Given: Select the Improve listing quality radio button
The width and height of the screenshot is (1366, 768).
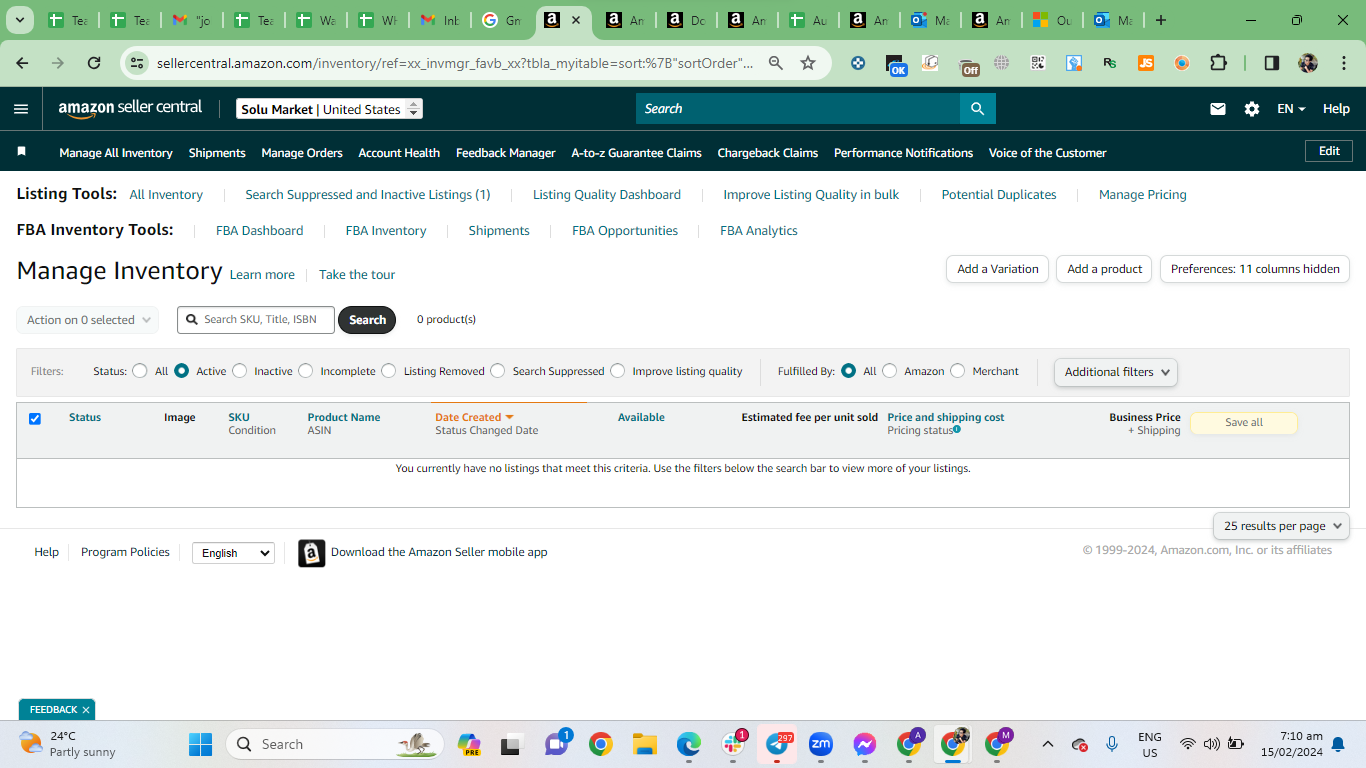Looking at the screenshot, I should pyautogui.click(x=618, y=371).
